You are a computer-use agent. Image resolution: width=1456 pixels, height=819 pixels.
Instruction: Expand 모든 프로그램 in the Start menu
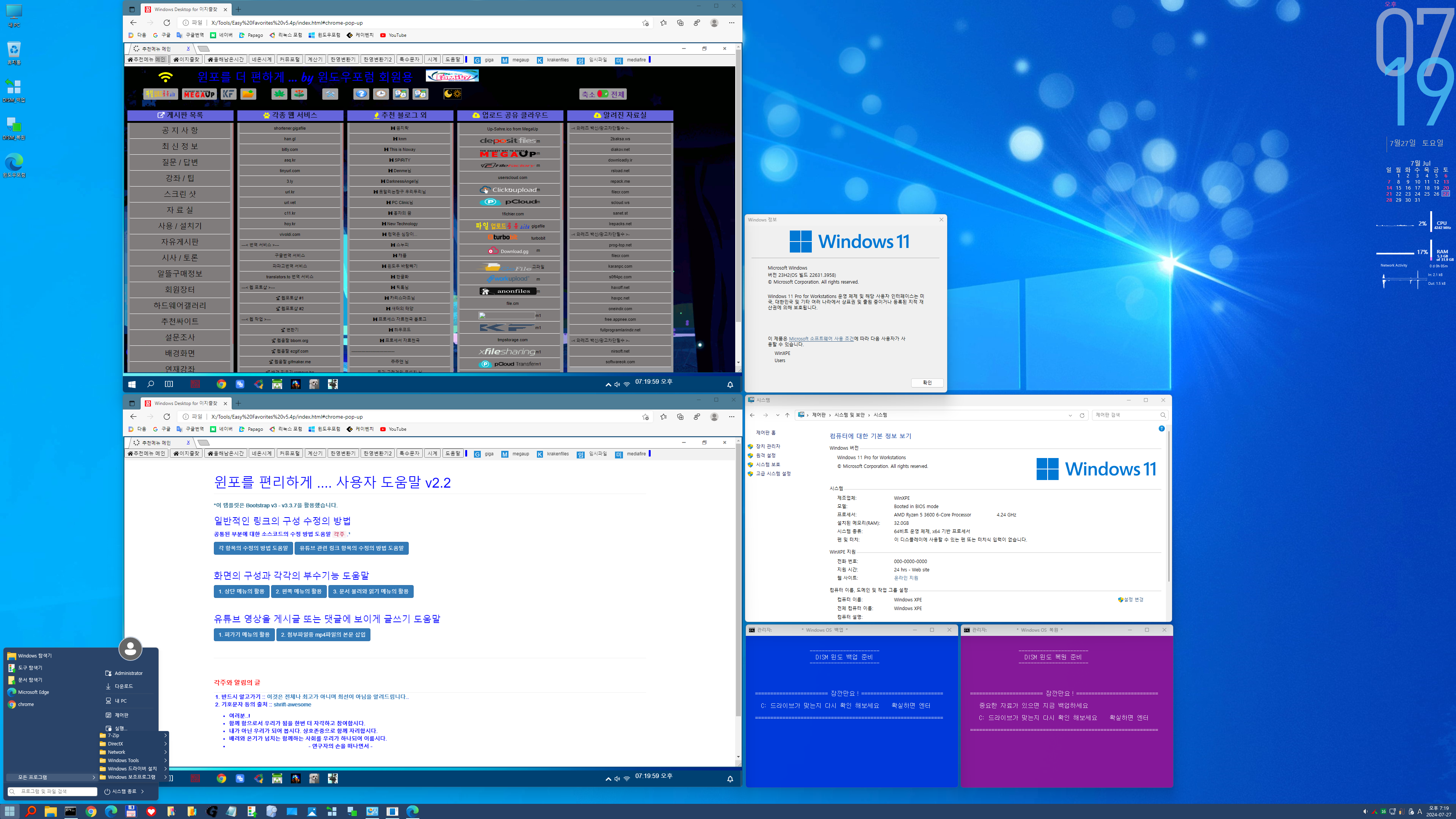(x=52, y=777)
